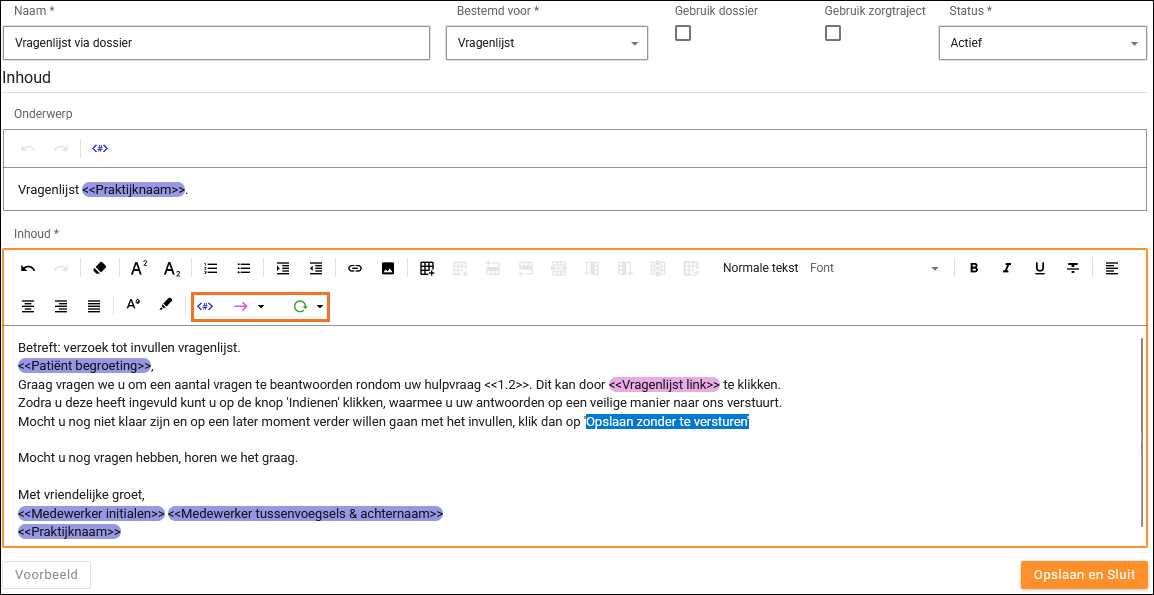Toggle strikethrough formatting
1154x595 pixels.
(x=1073, y=268)
